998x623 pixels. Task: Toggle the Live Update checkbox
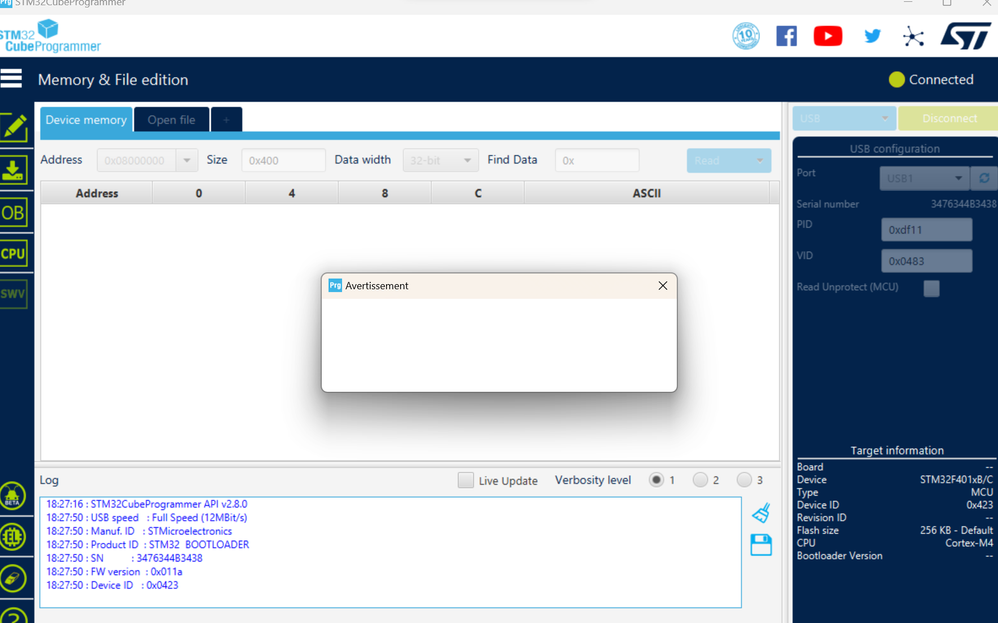pyautogui.click(x=466, y=480)
